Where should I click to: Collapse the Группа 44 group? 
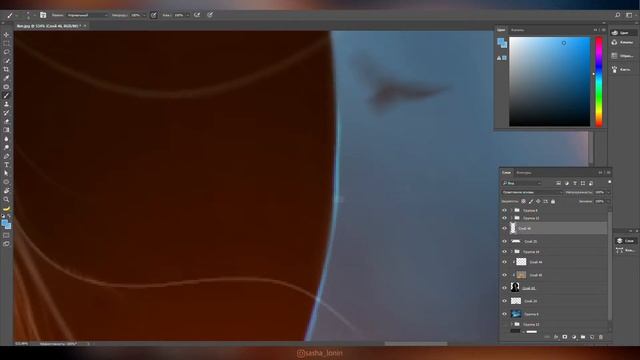[511, 251]
